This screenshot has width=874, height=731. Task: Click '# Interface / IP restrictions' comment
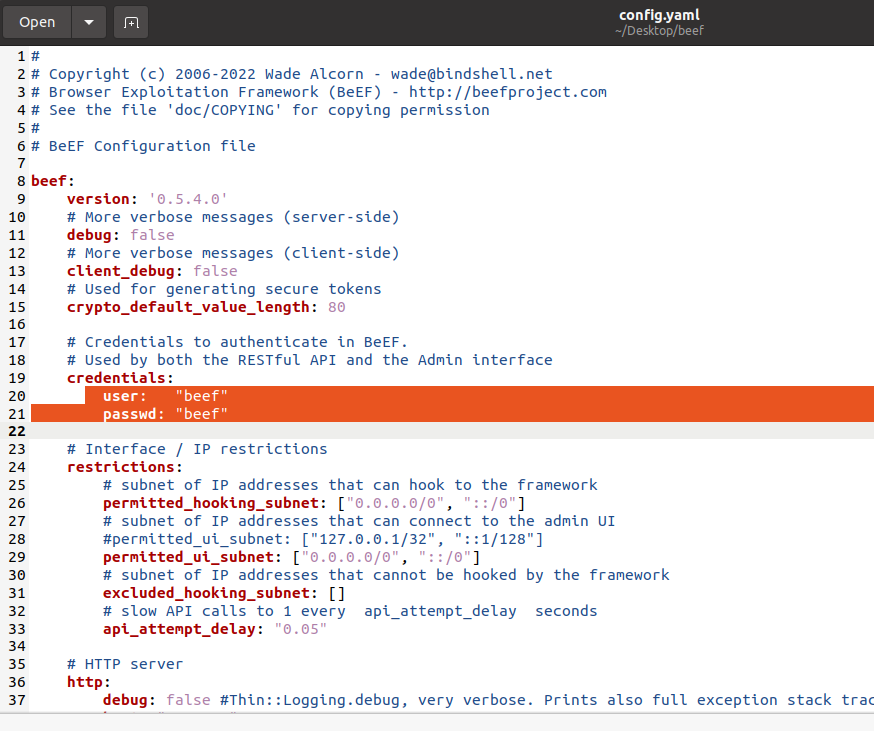197,449
